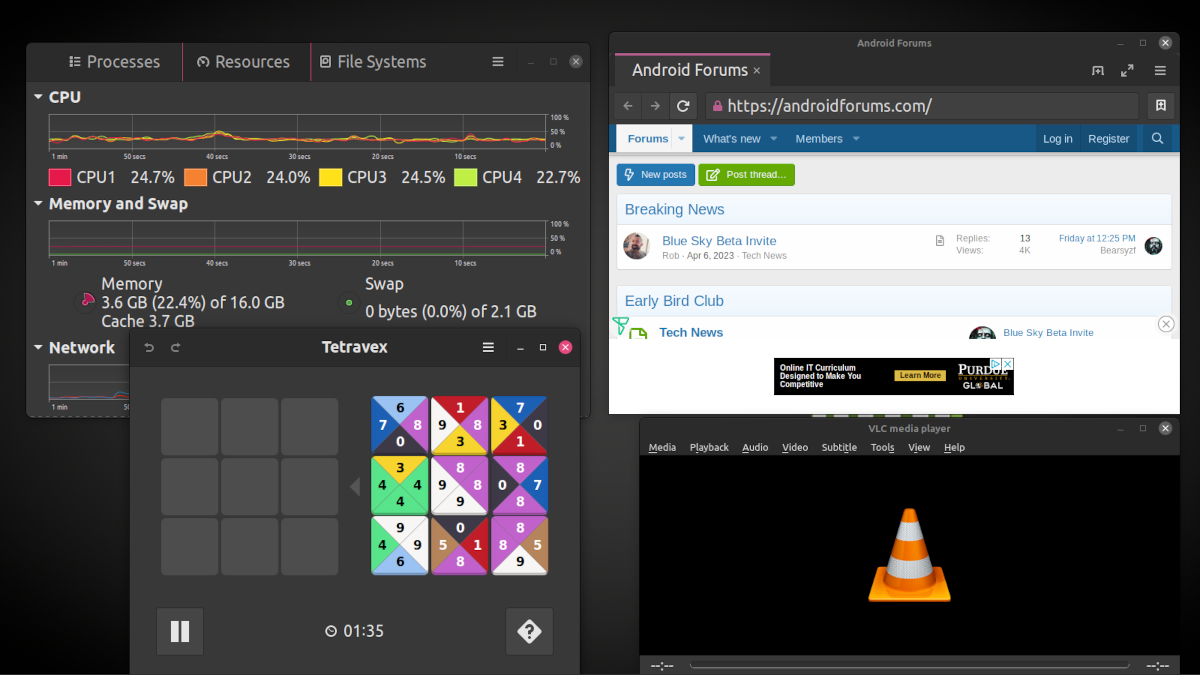The image size is (1200, 675).
Task: Open the Tetravex hamburger menu
Action: tap(488, 348)
